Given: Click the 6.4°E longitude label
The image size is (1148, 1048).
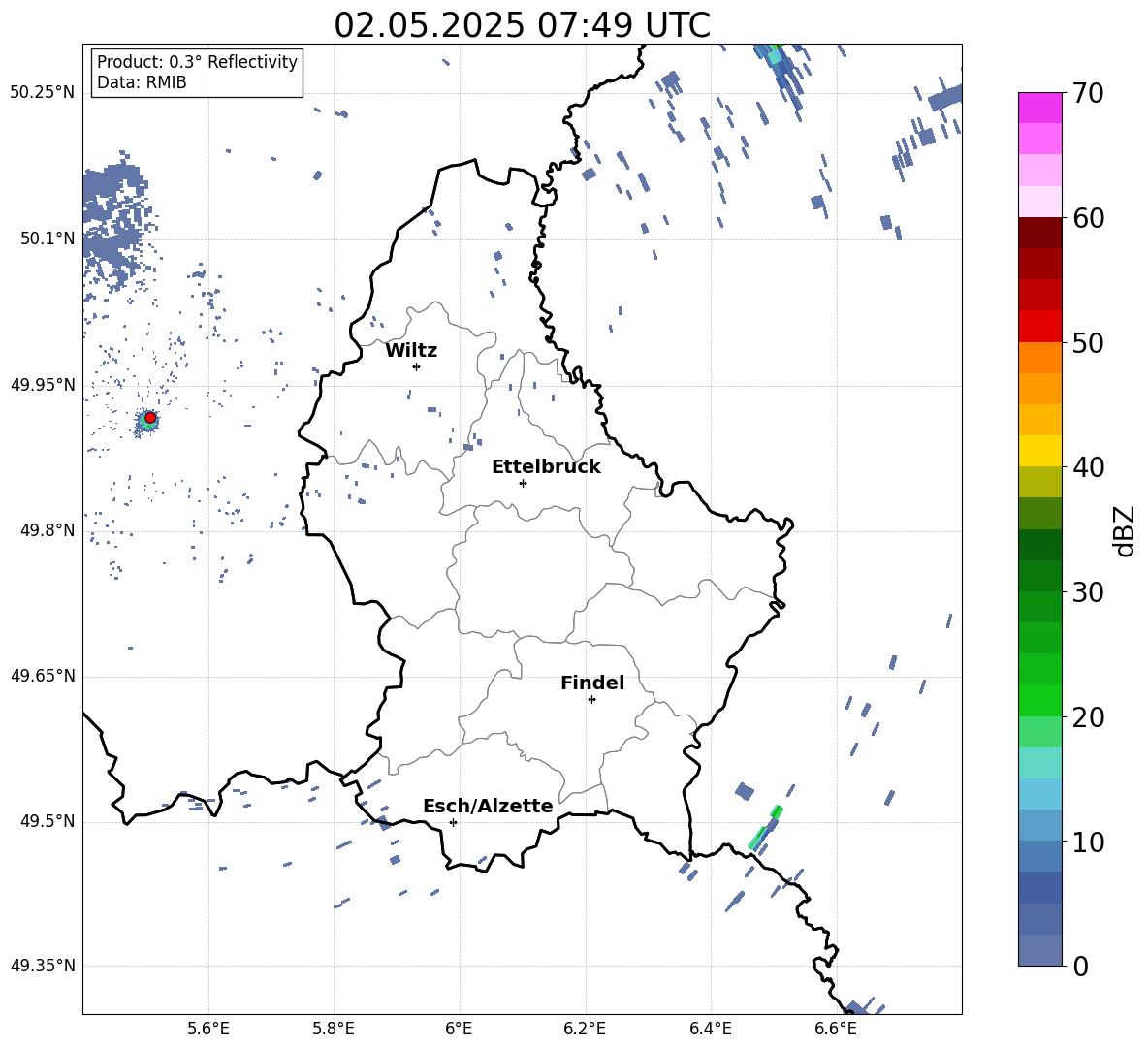Looking at the screenshot, I should 710,1029.
